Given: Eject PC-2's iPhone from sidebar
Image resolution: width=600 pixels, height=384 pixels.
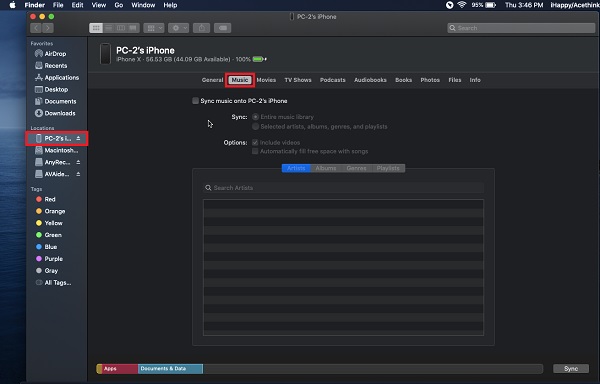Looking at the screenshot, I should (78, 138).
